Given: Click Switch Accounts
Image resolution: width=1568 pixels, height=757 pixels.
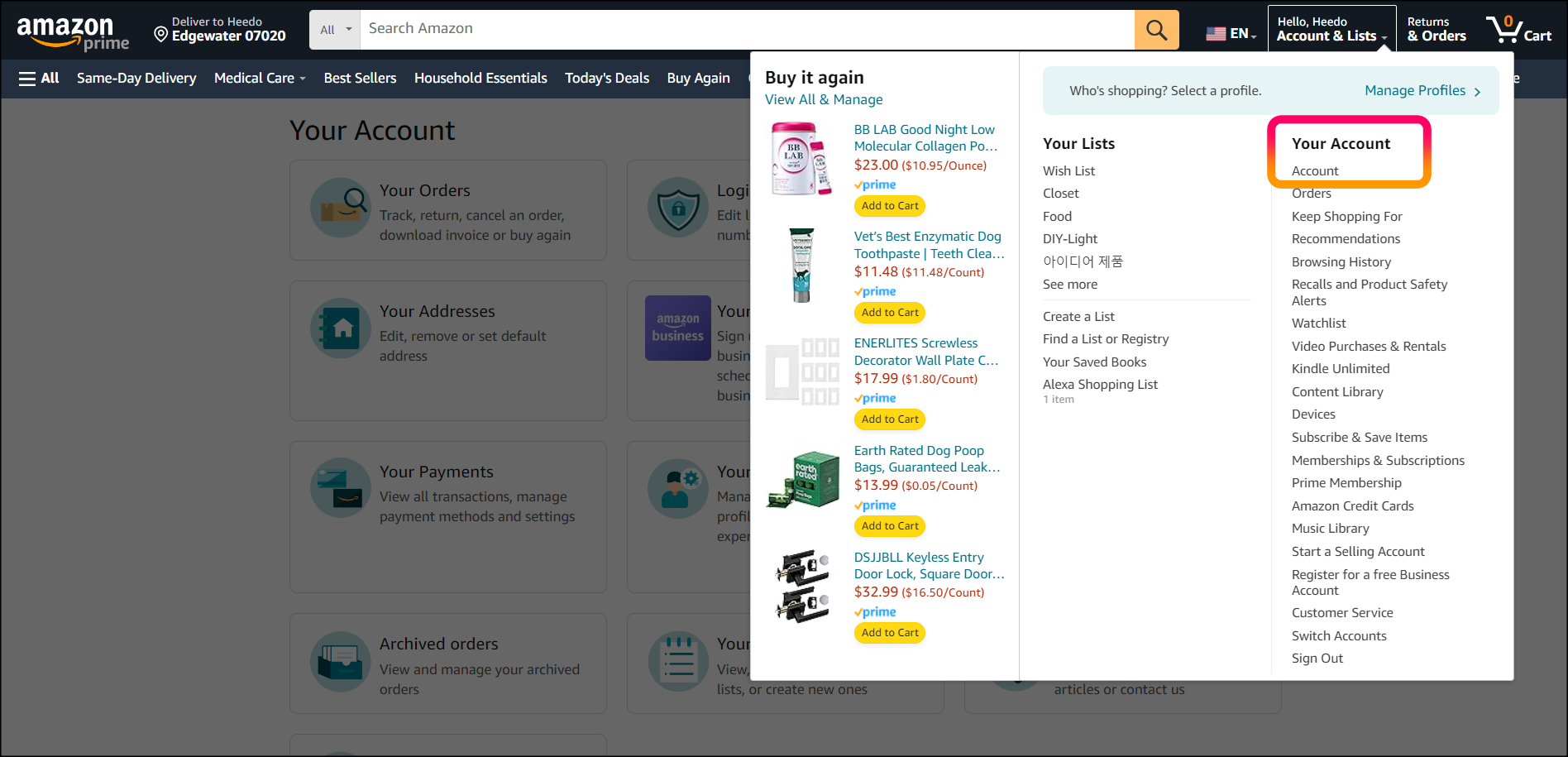Looking at the screenshot, I should 1339,635.
